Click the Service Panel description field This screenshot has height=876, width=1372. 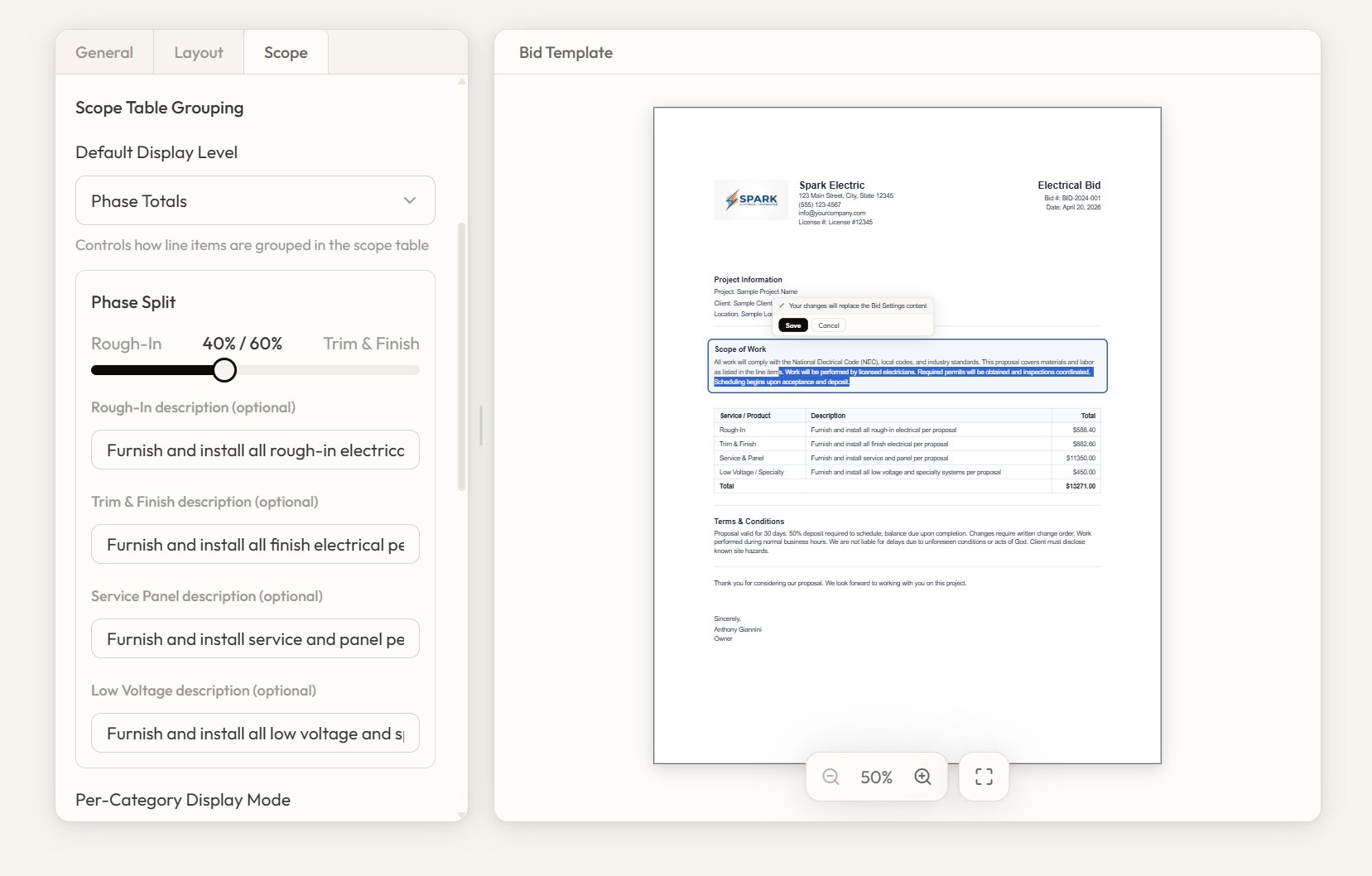254,638
